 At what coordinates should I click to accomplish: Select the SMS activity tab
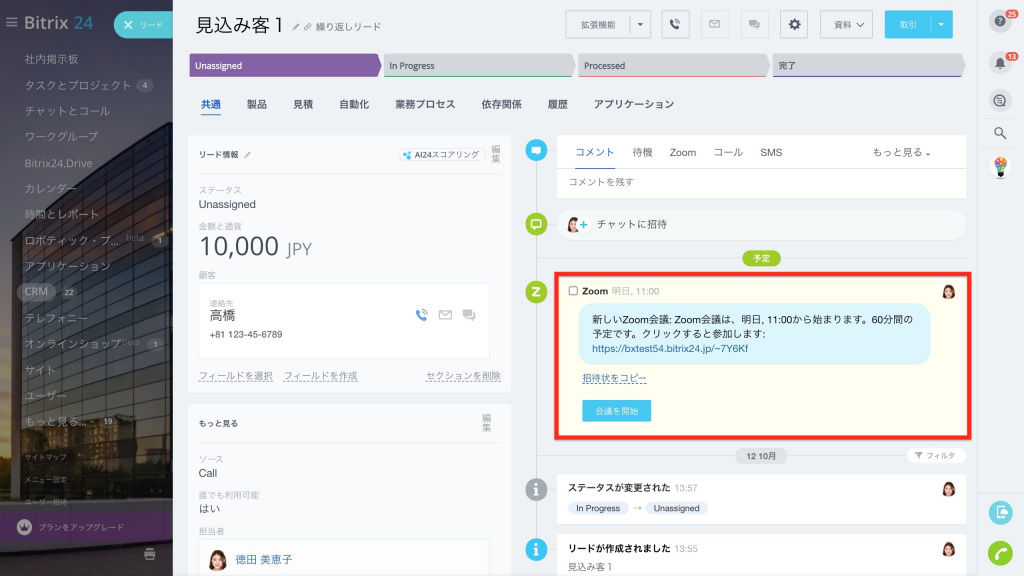point(771,152)
